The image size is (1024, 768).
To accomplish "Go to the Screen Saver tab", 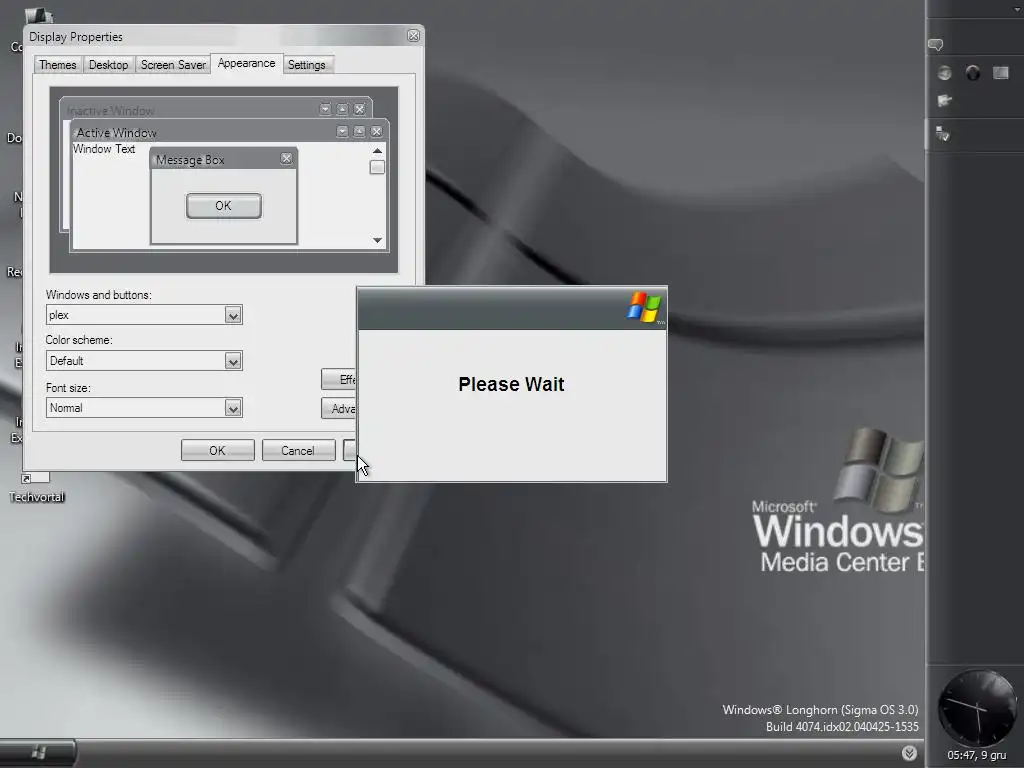I will click(173, 65).
